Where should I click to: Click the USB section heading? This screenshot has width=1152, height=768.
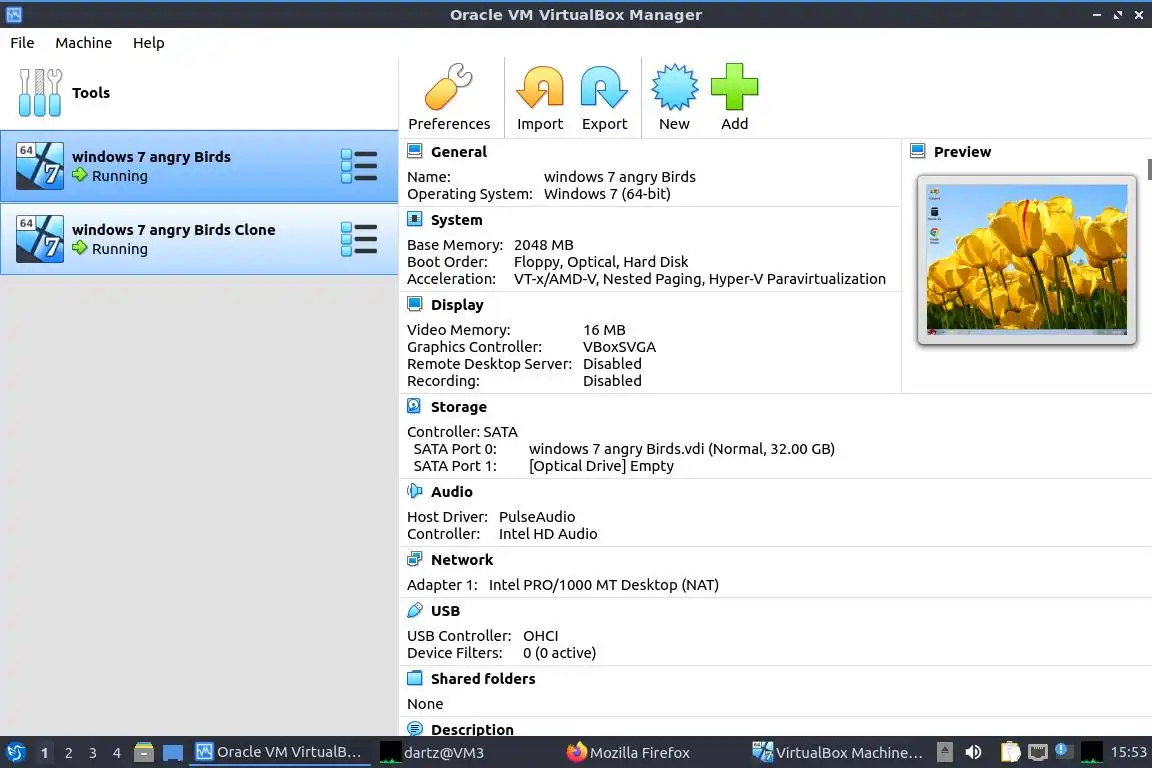coord(445,611)
